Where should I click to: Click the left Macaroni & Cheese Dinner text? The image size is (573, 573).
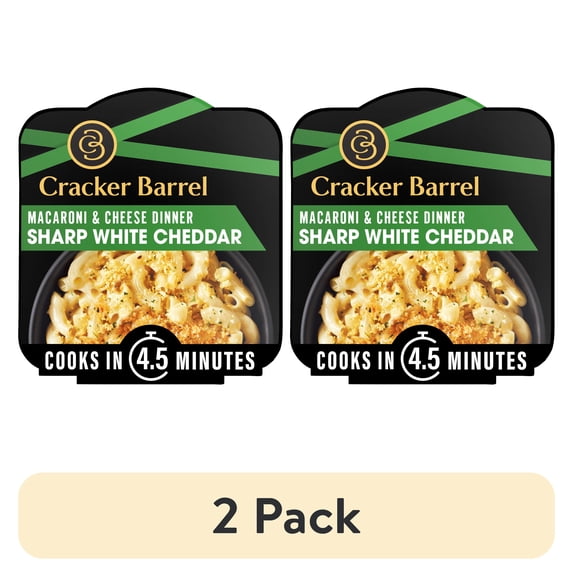coord(110,218)
